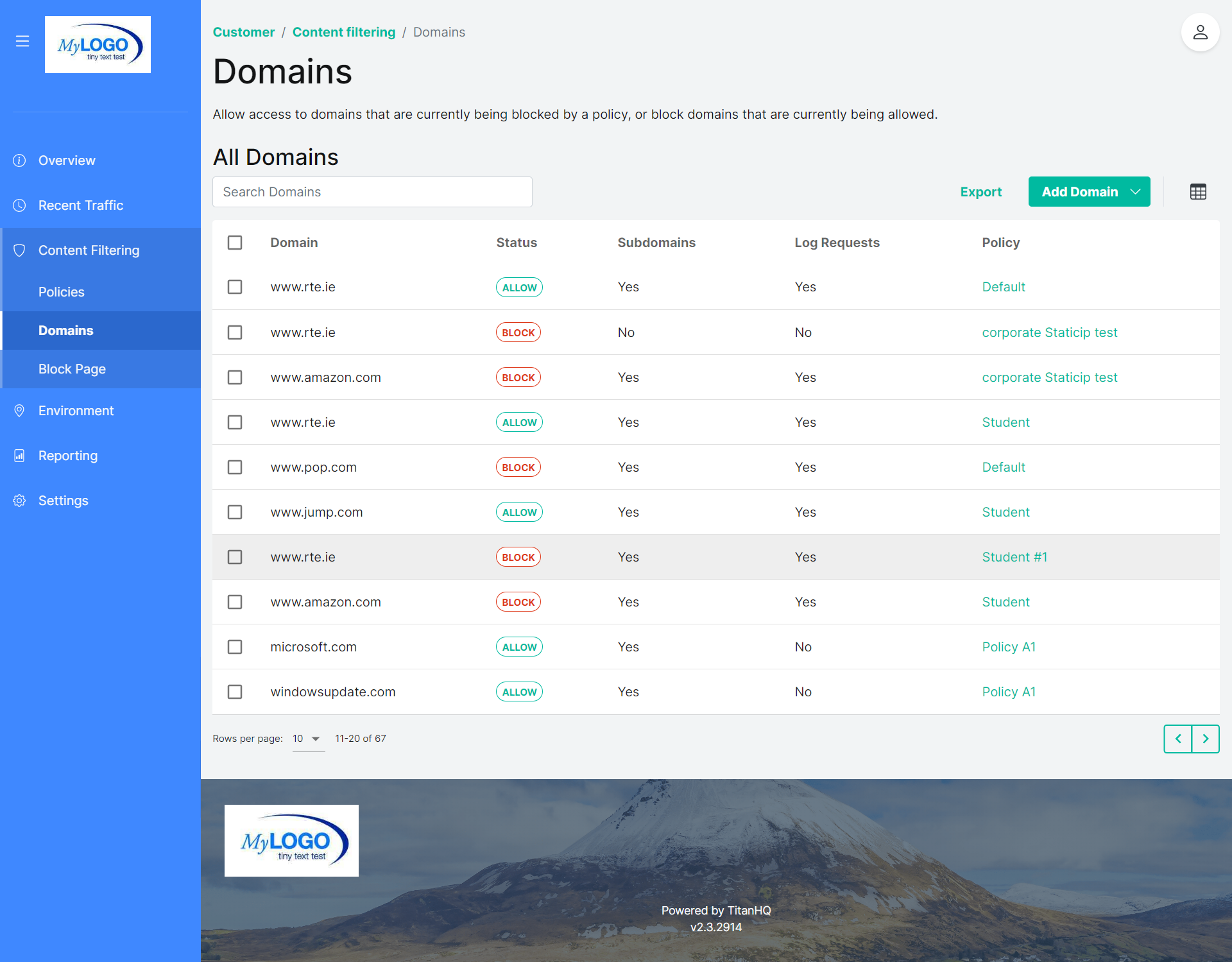The height and width of the screenshot is (962, 1232).
Task: Click the Recent Traffic clock icon
Action: click(19, 205)
